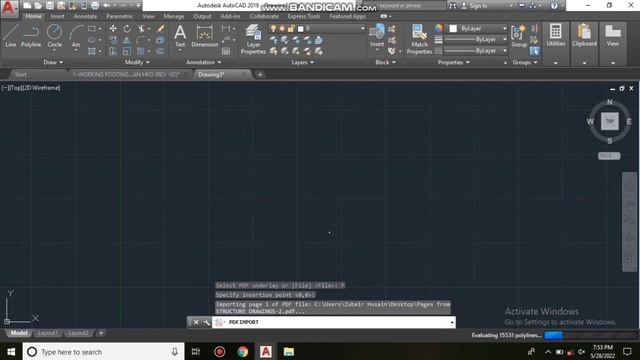Click Match Properties tool
The width and height of the screenshot is (640, 360).
click(419, 39)
